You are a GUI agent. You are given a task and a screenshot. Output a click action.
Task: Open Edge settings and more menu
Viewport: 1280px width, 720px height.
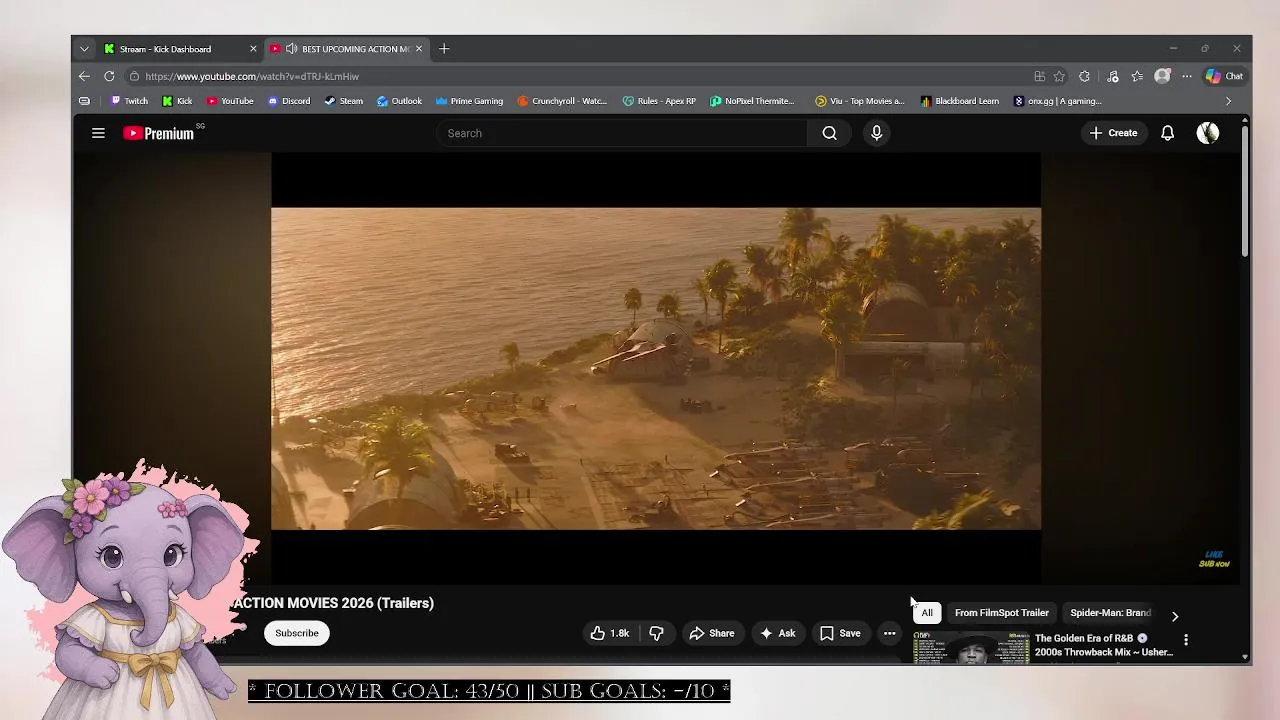tap(1187, 76)
